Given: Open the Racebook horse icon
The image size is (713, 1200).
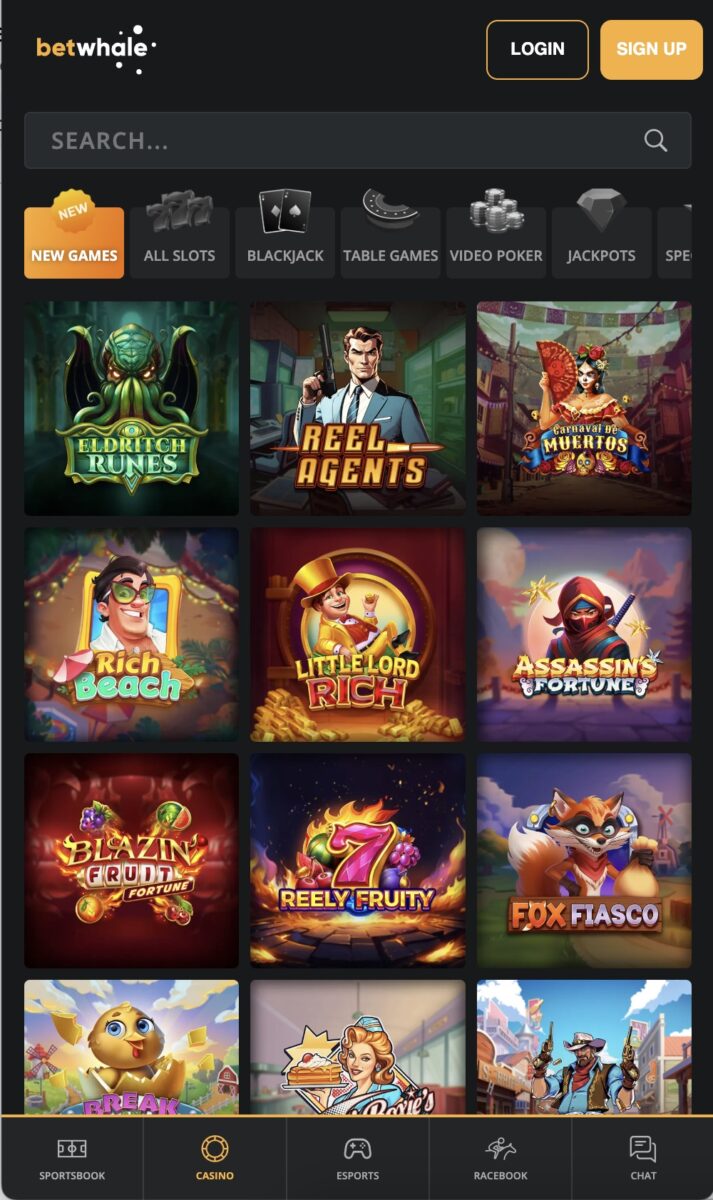Looking at the screenshot, I should click(501, 1148).
